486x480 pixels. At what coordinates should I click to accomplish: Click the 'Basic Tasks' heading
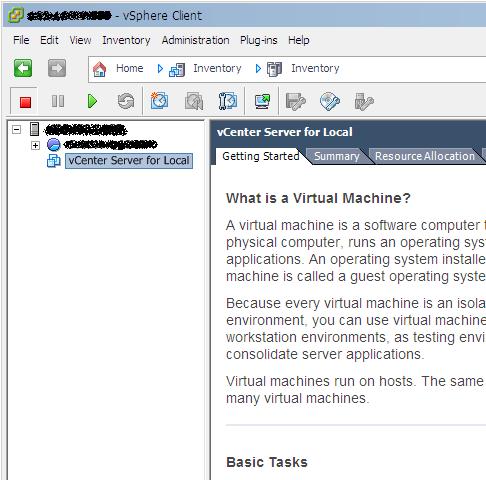(267, 462)
